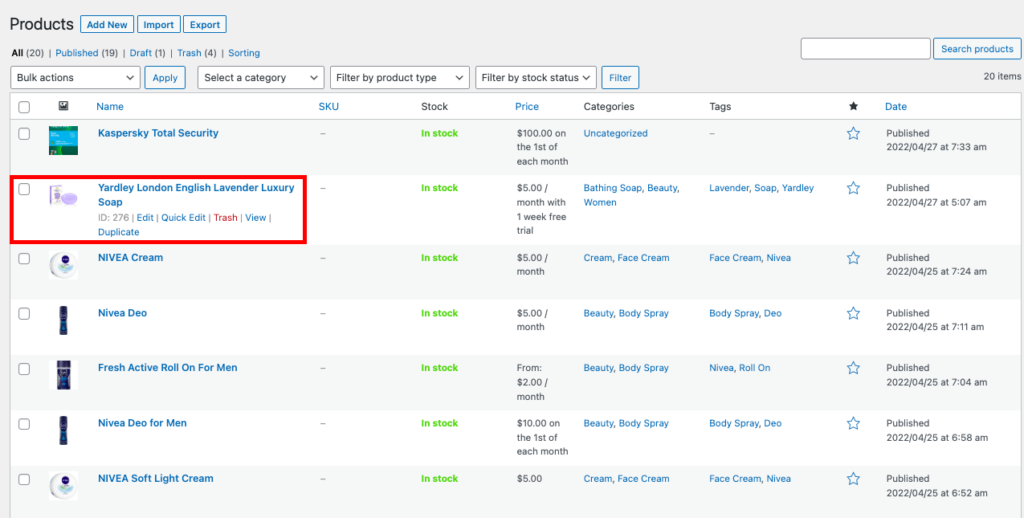Open Filter by product type dropdown
Screen dimensions: 1024x518
(x=400, y=78)
